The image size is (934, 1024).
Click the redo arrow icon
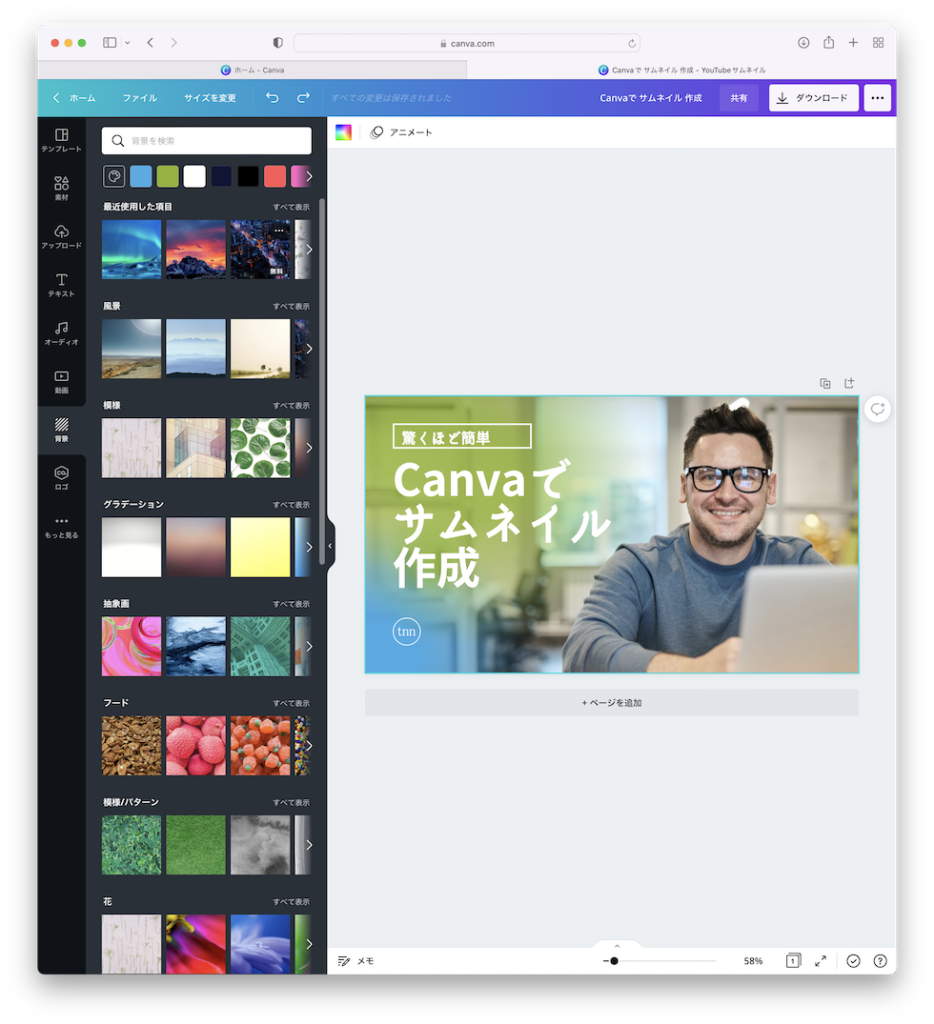303,98
